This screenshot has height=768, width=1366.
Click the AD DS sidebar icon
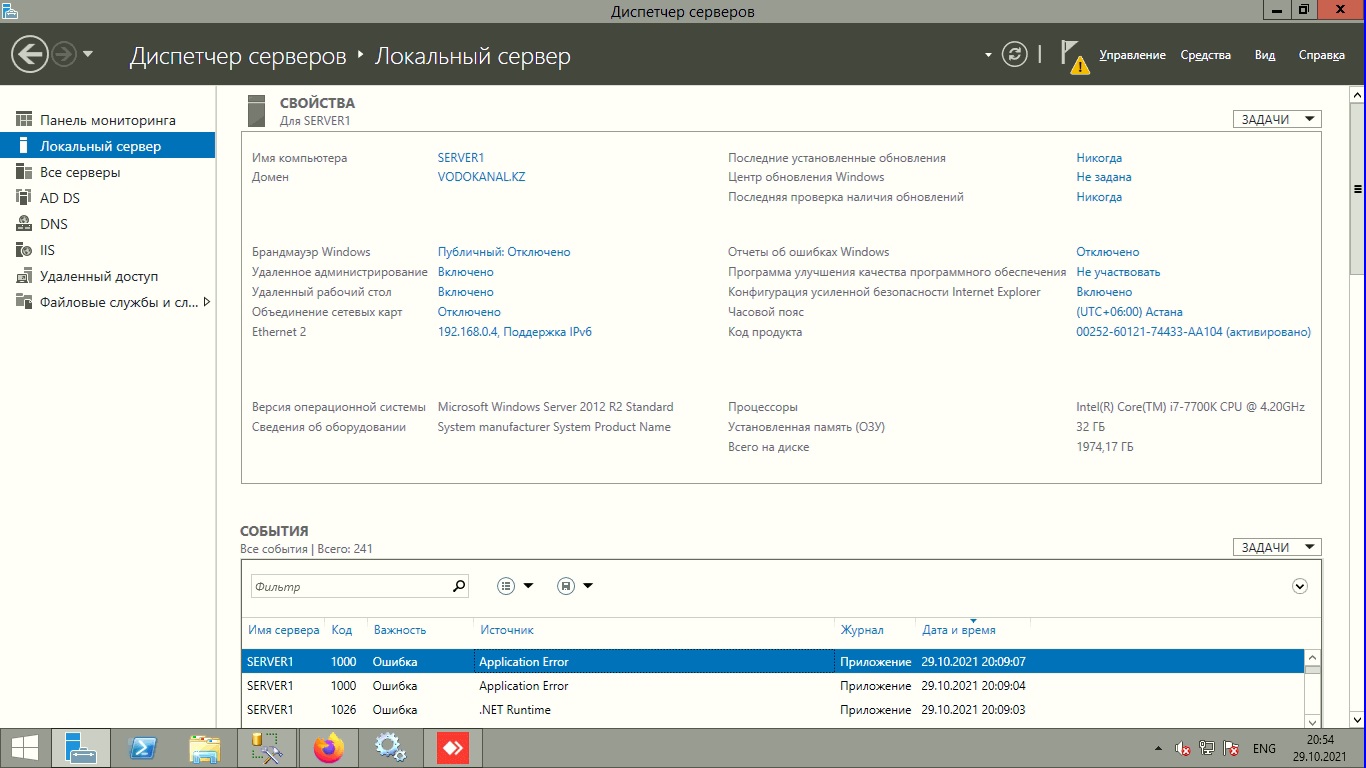pos(24,198)
